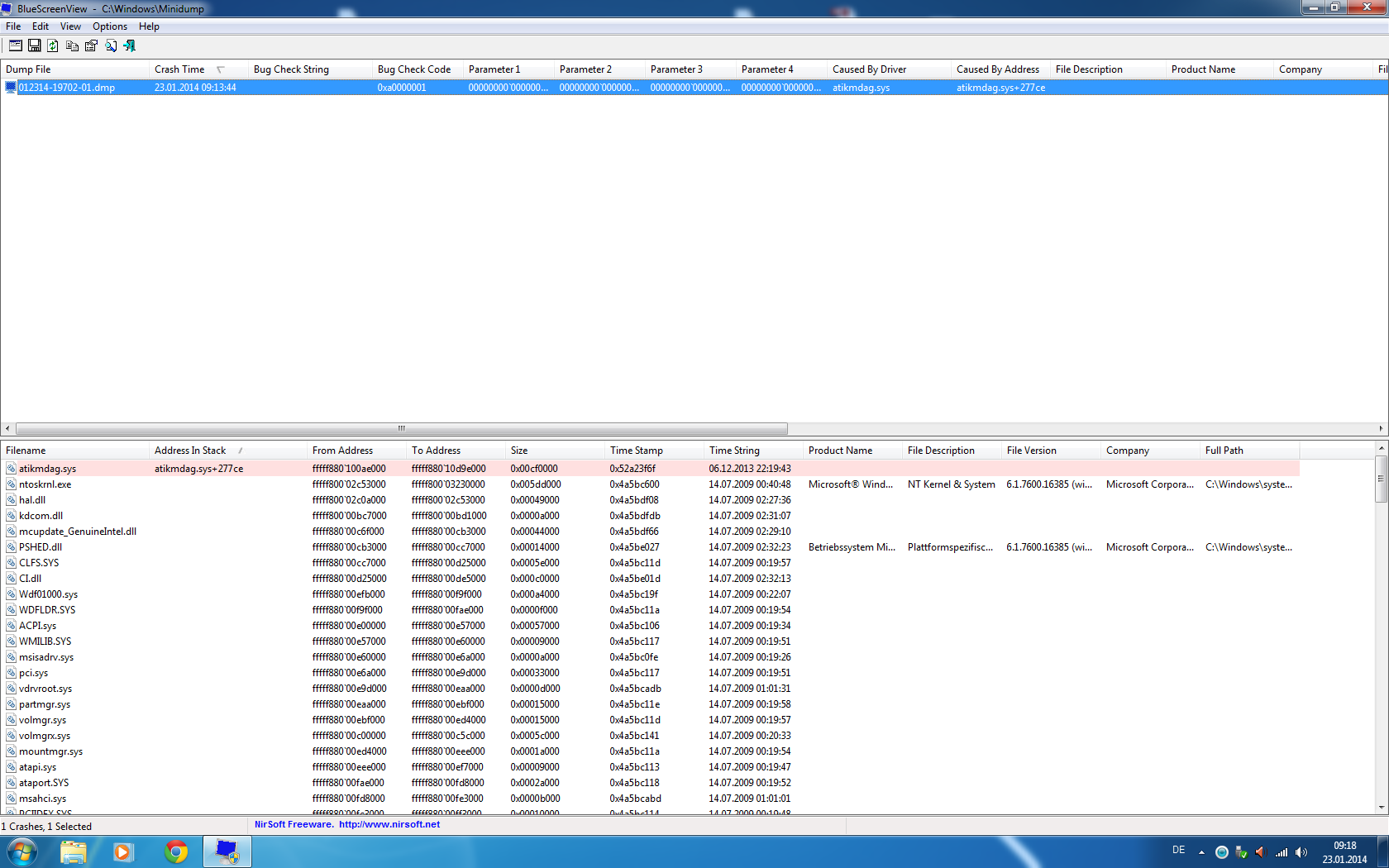This screenshot has width=1389, height=868.
Task: Launch Windows Media Player from the taskbar
Action: (x=124, y=851)
